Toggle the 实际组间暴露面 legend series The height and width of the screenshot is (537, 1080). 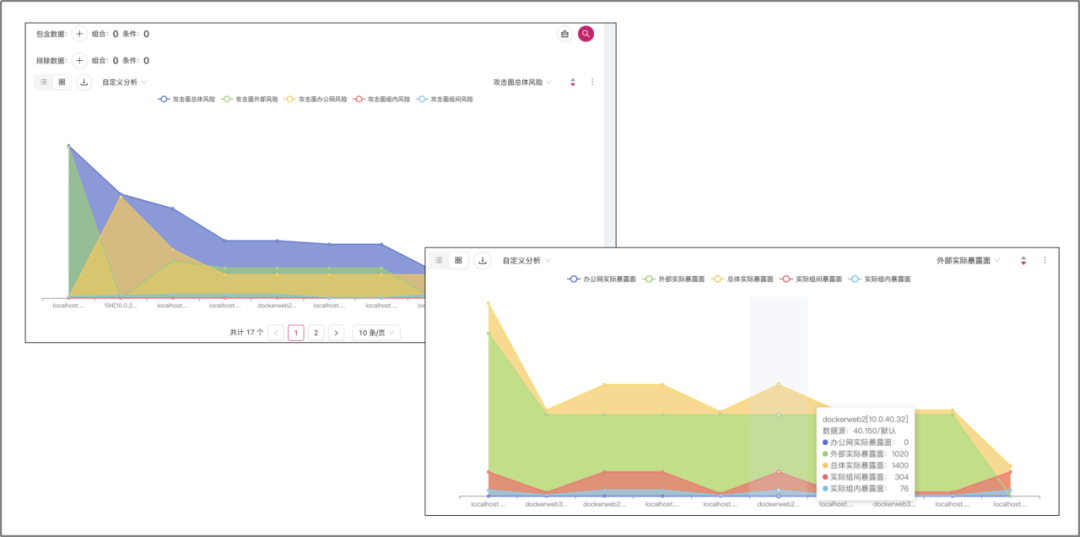pyautogui.click(x=810, y=280)
